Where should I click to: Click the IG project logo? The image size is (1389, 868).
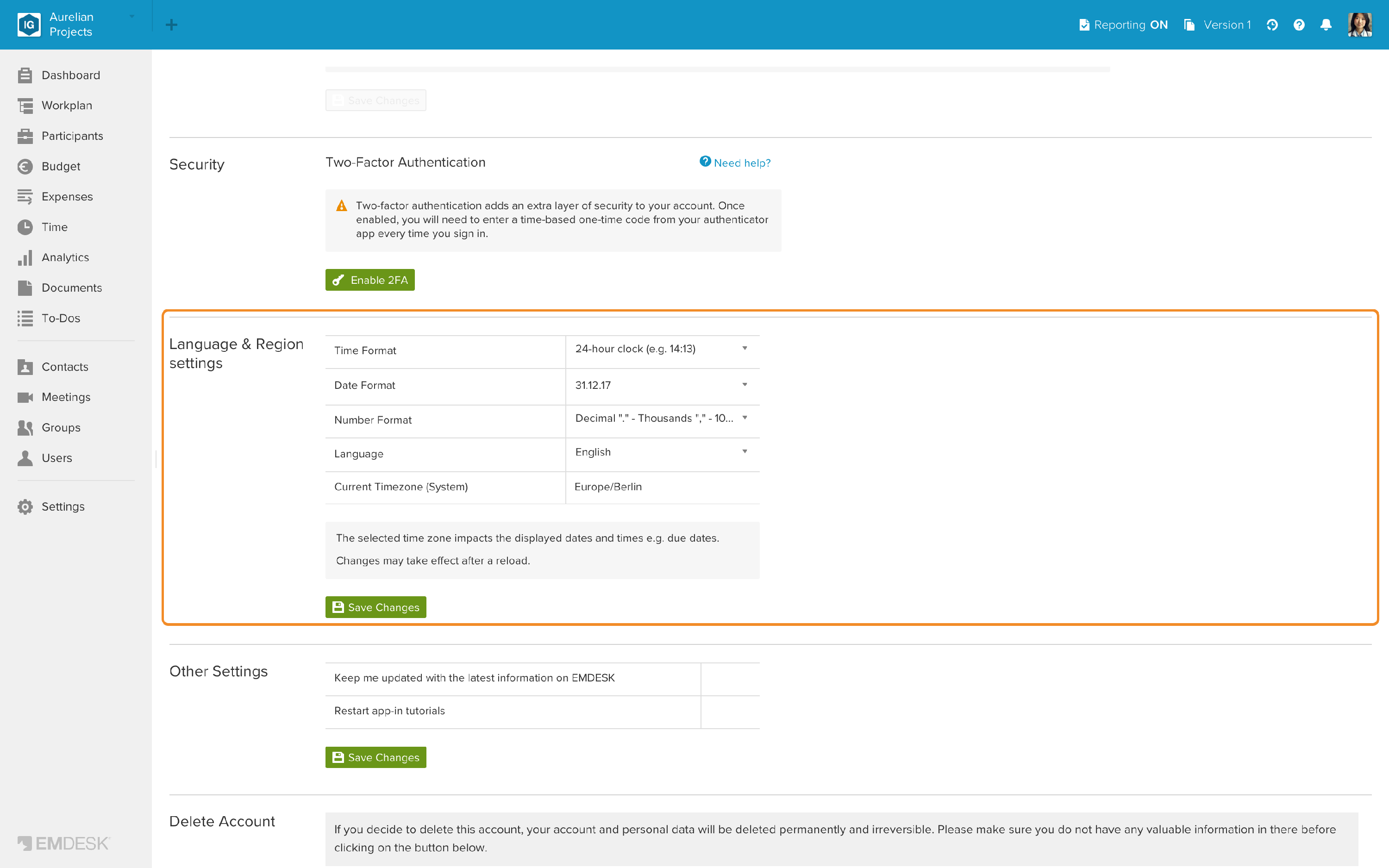(29, 25)
